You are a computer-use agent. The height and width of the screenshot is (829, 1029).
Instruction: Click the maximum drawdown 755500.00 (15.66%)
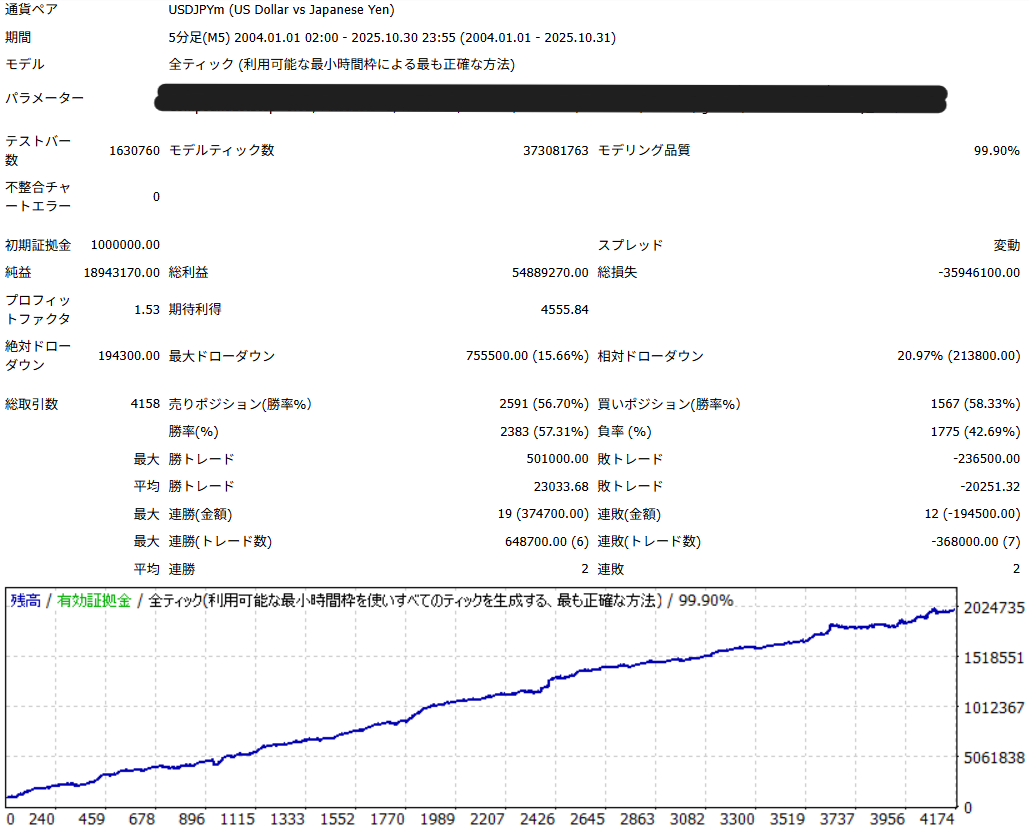(527, 356)
